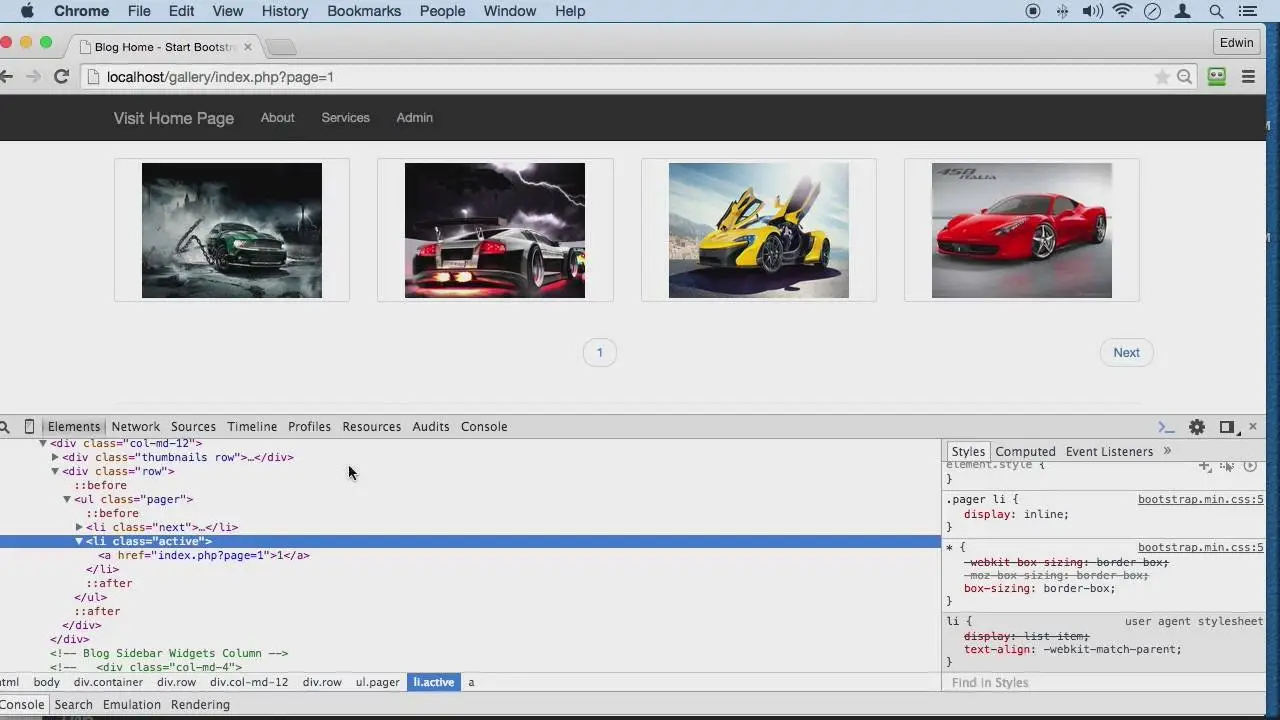Image resolution: width=1280 pixels, height=720 pixels.
Task: Collapse the li class active node
Action: pos(79,541)
